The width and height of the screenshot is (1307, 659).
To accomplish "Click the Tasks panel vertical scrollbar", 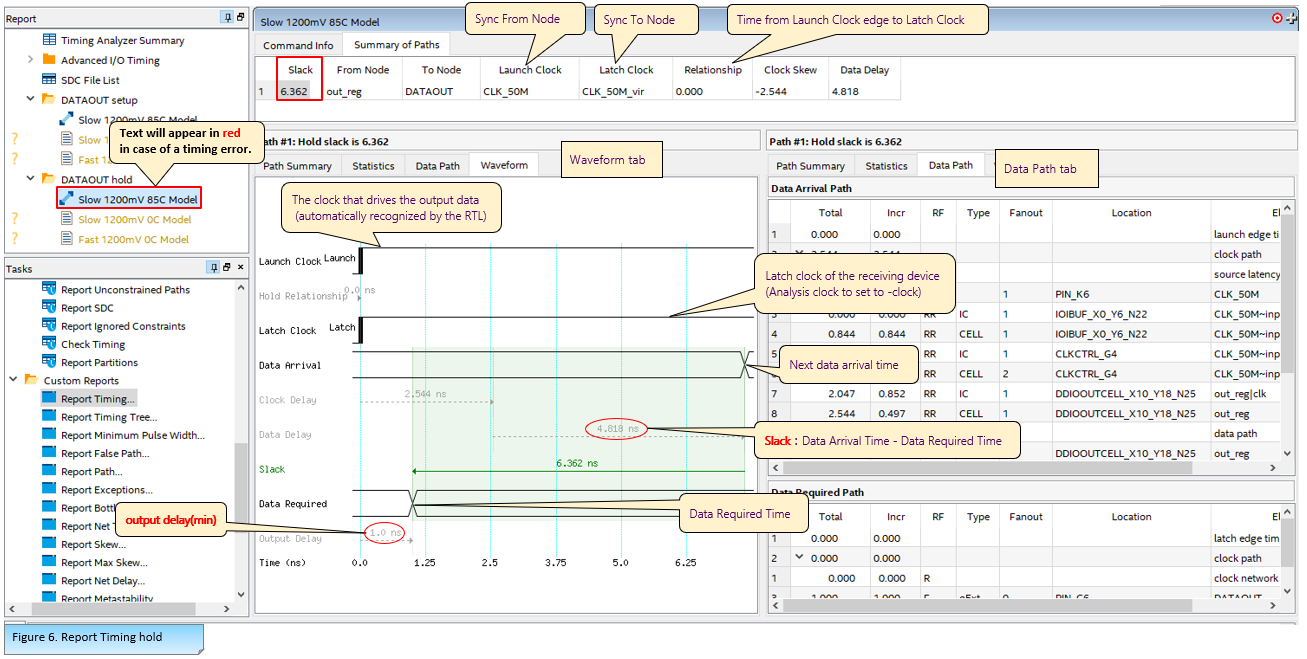I will click(240, 500).
